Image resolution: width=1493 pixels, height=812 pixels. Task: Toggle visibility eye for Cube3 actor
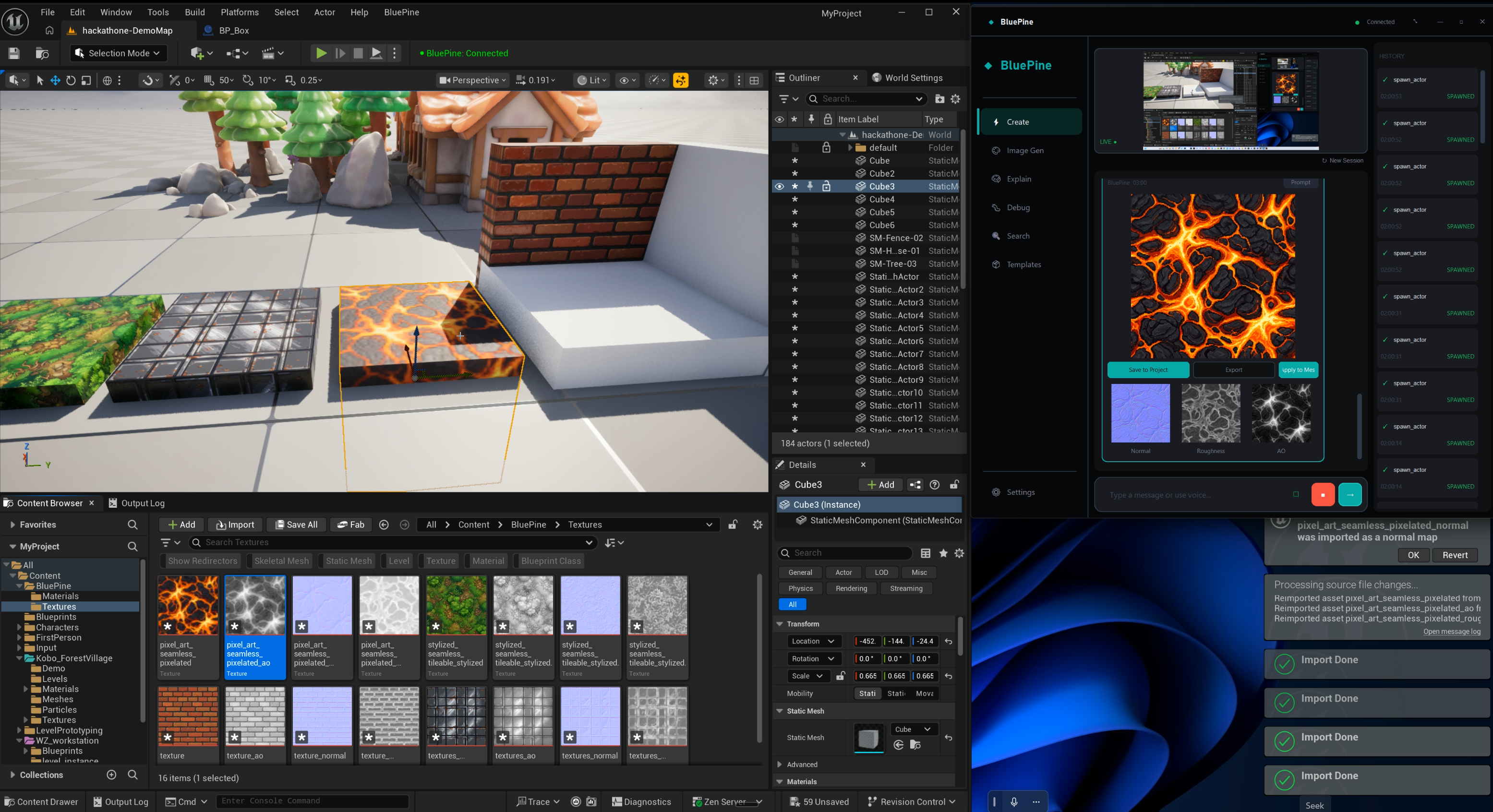coord(780,187)
